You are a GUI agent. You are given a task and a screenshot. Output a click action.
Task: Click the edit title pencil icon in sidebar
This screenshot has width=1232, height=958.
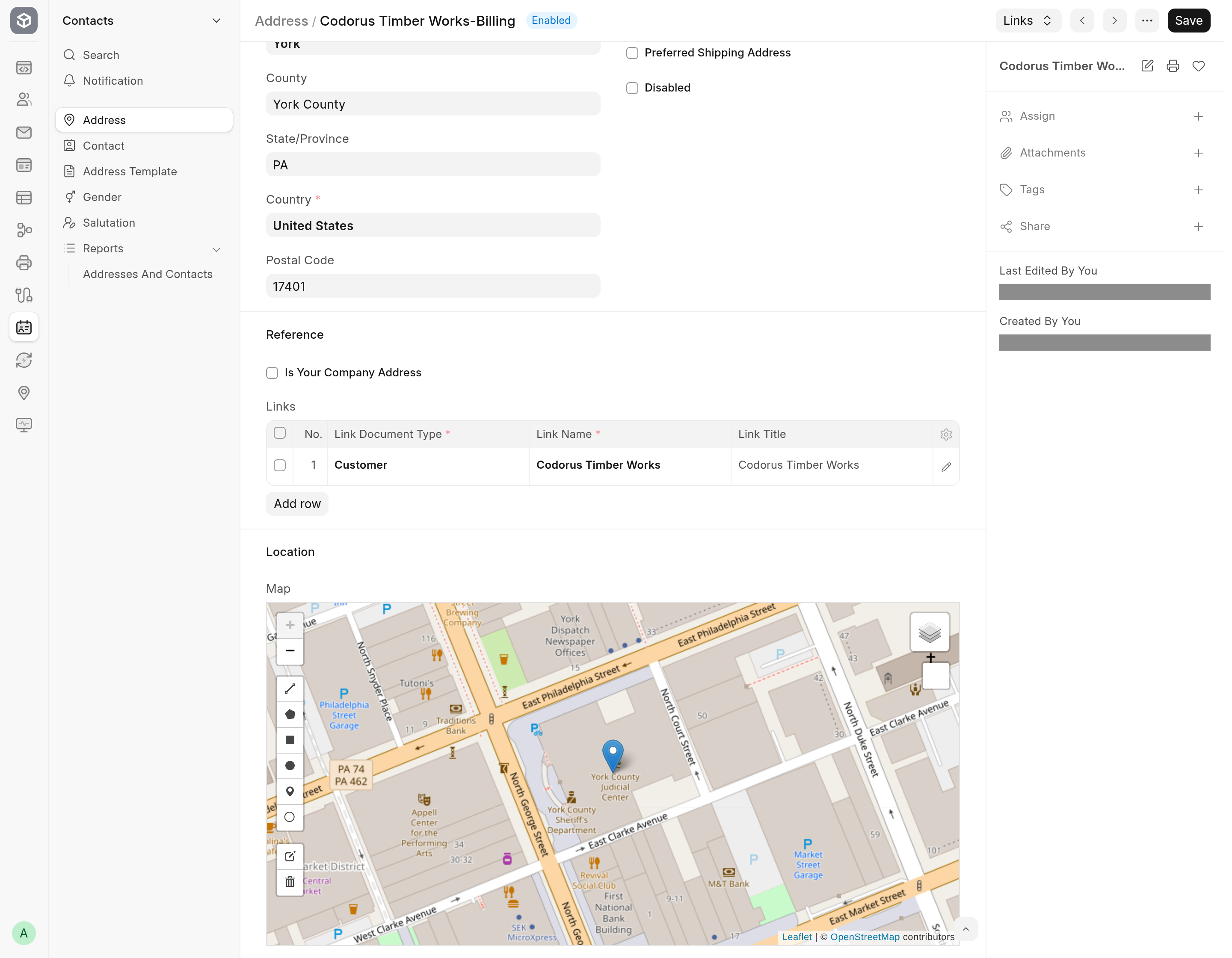click(x=1147, y=66)
